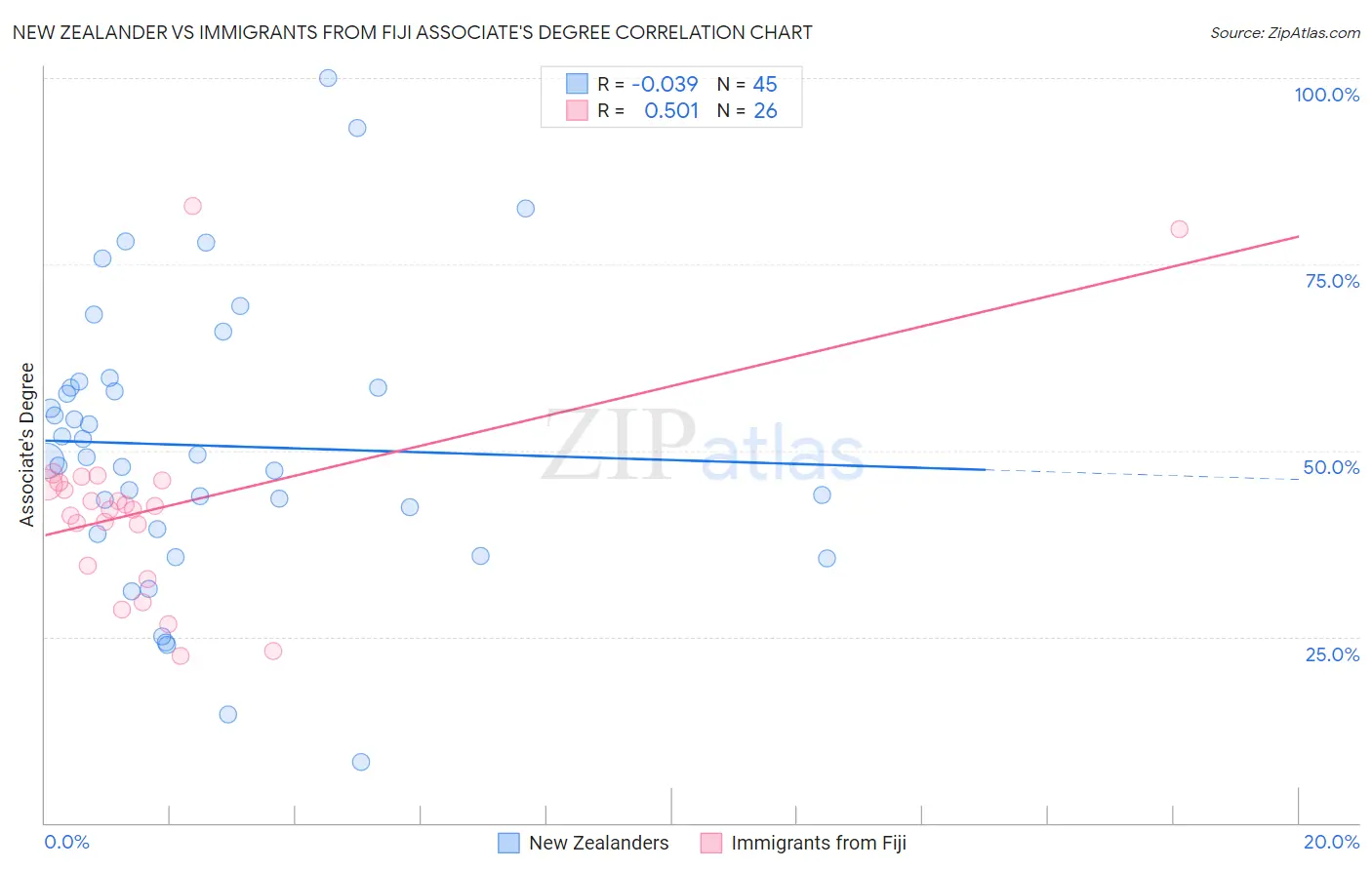The image size is (1372, 870).
Task: Click the pink Immigrants from Fiji legend swatch
Action: coord(711,843)
